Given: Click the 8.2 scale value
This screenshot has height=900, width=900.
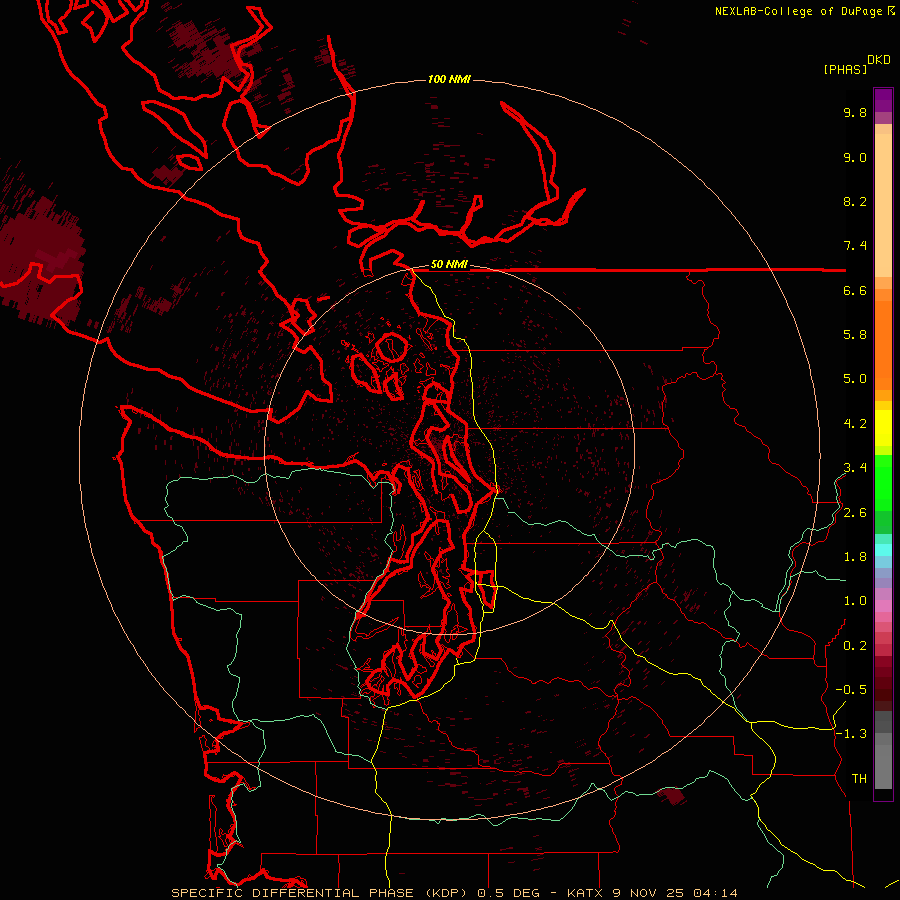Looking at the screenshot, I should click(x=855, y=201).
